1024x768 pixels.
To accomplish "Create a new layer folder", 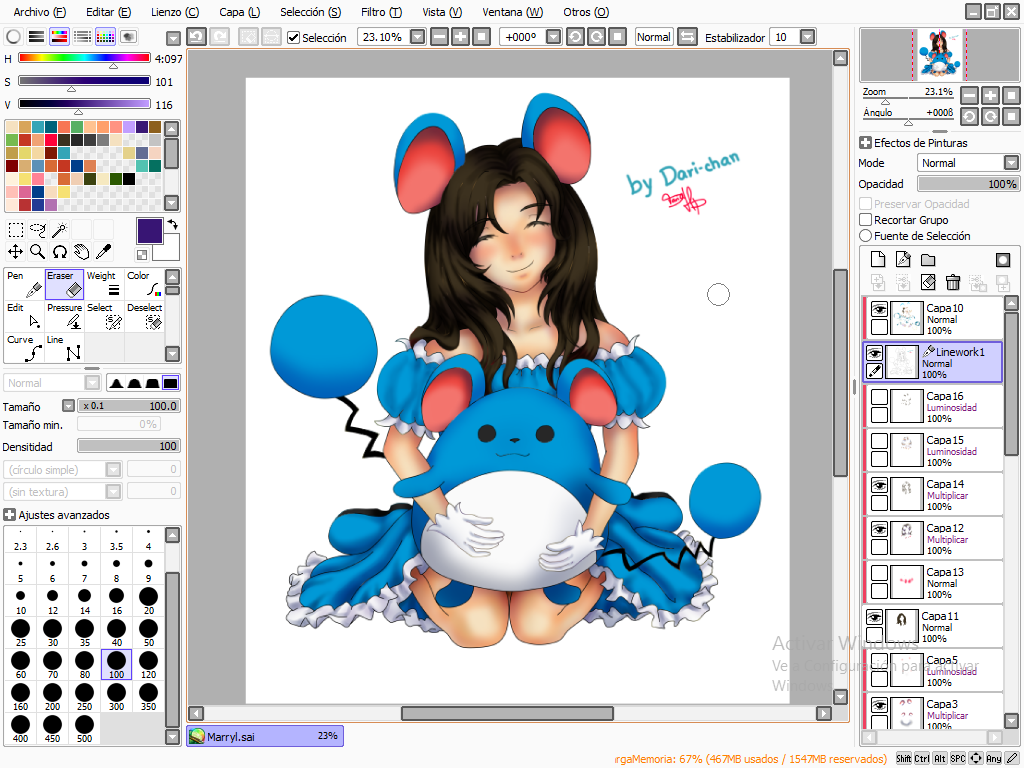I will [x=928, y=260].
